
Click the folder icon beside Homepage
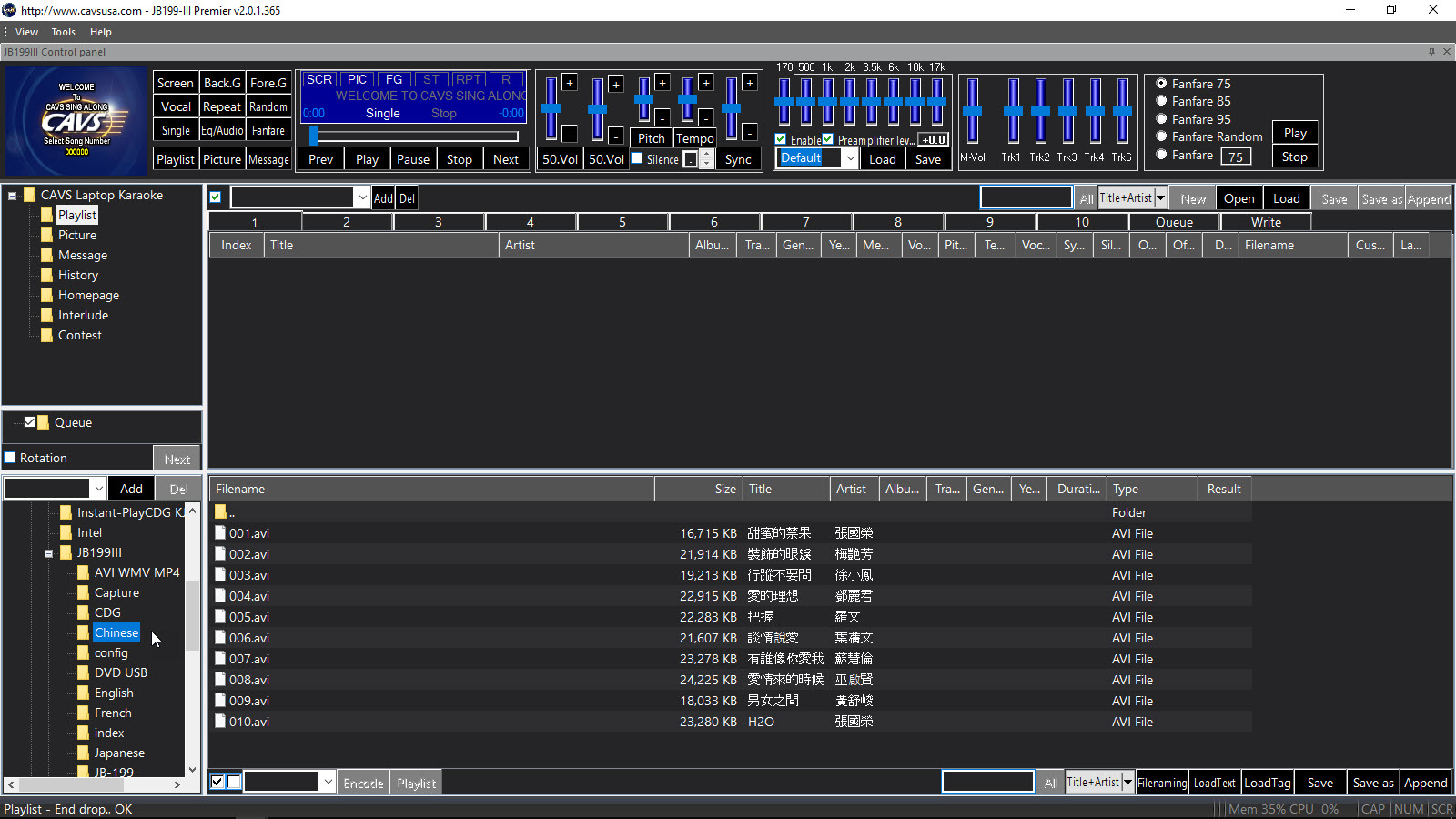tap(46, 295)
